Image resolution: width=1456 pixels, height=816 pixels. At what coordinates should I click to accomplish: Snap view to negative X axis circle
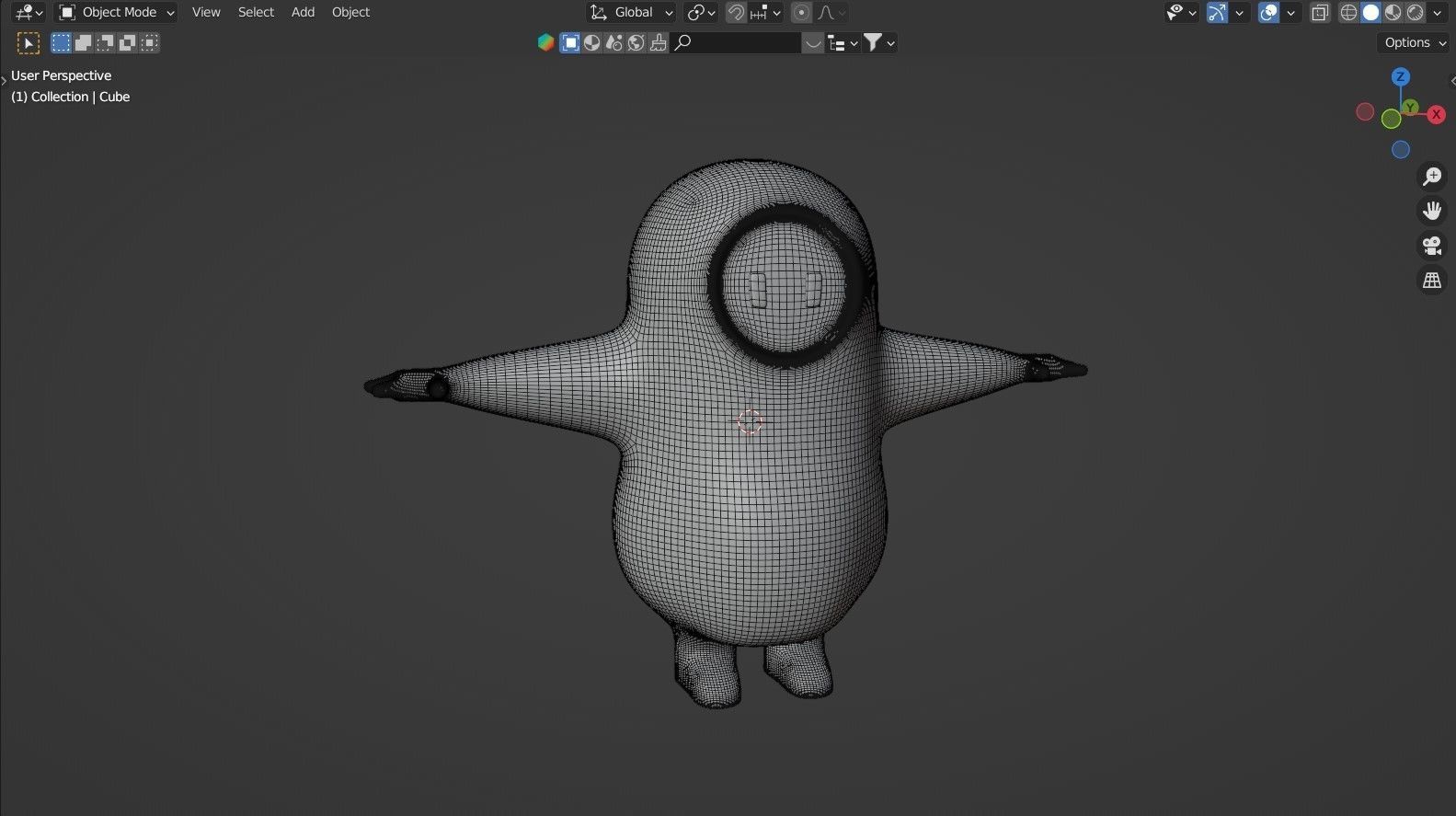click(x=1365, y=111)
